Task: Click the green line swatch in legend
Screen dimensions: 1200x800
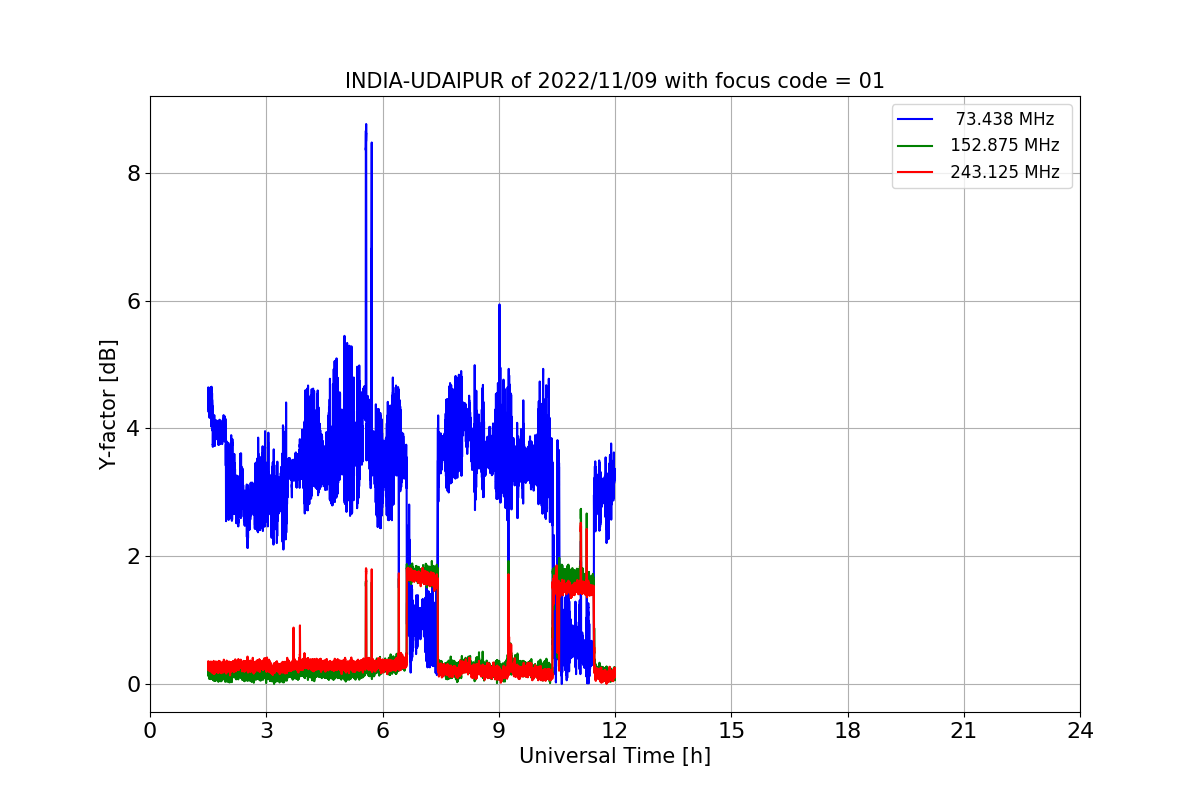Action: (x=915, y=146)
